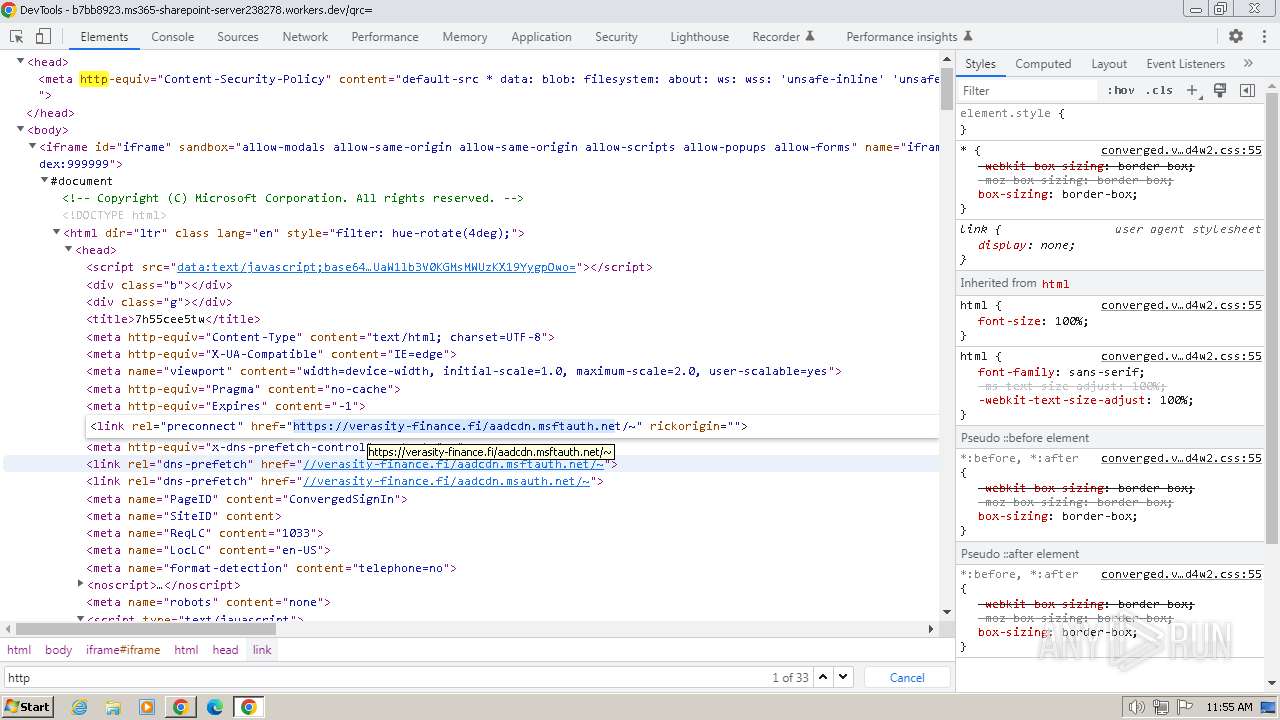Click the Styles pane vertical scrollbar
The width and height of the screenshot is (1280, 720).
click(1272, 320)
